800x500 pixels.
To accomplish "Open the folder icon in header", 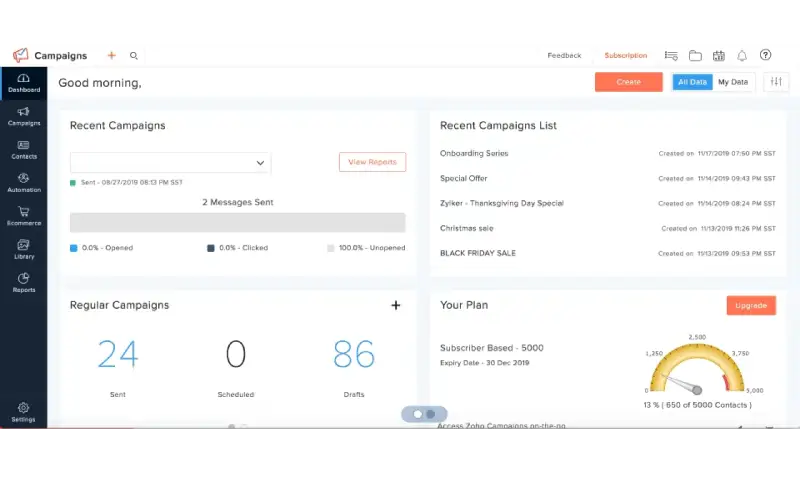I will click(x=695, y=56).
